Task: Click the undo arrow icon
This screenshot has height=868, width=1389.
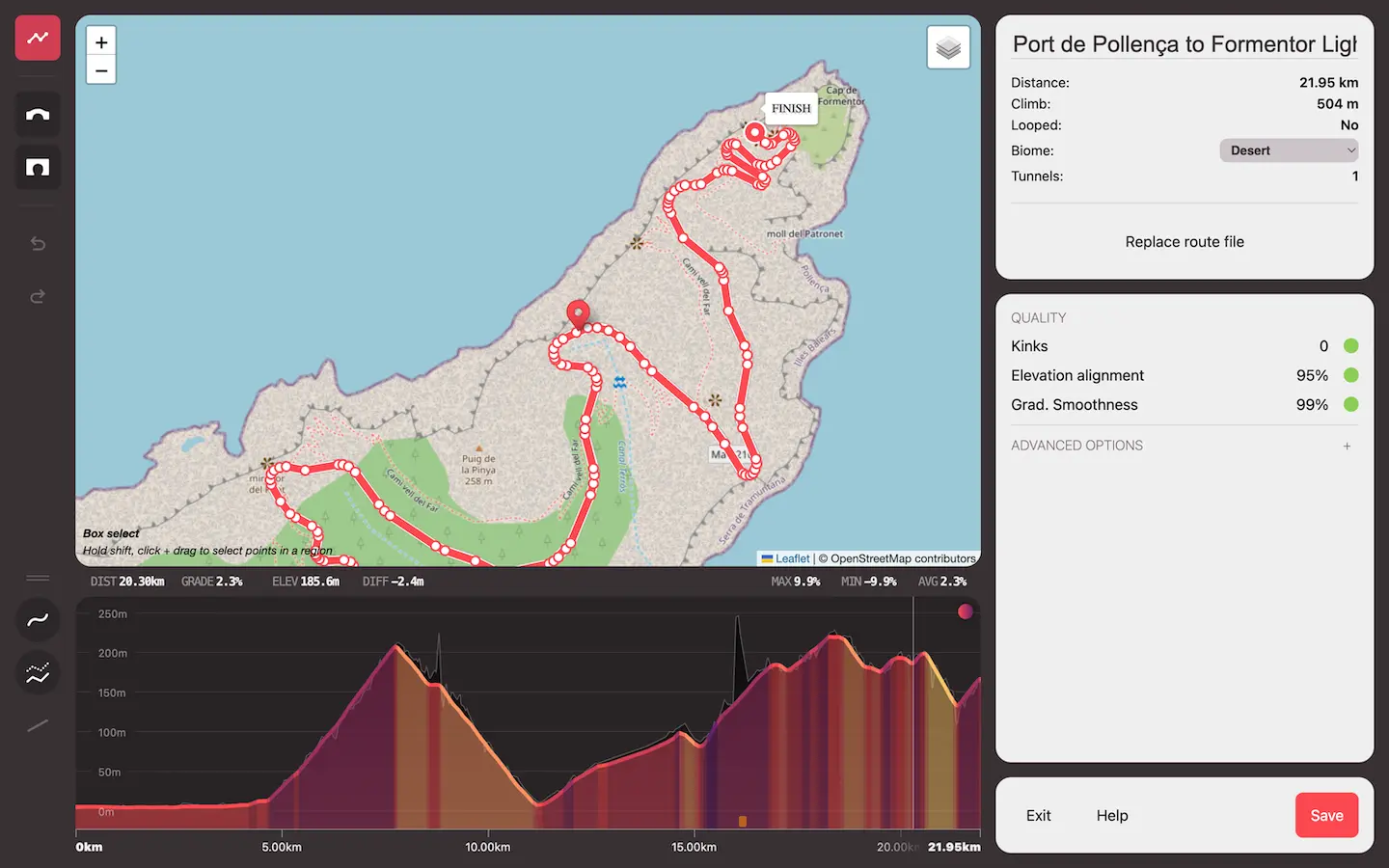Action: point(38,244)
